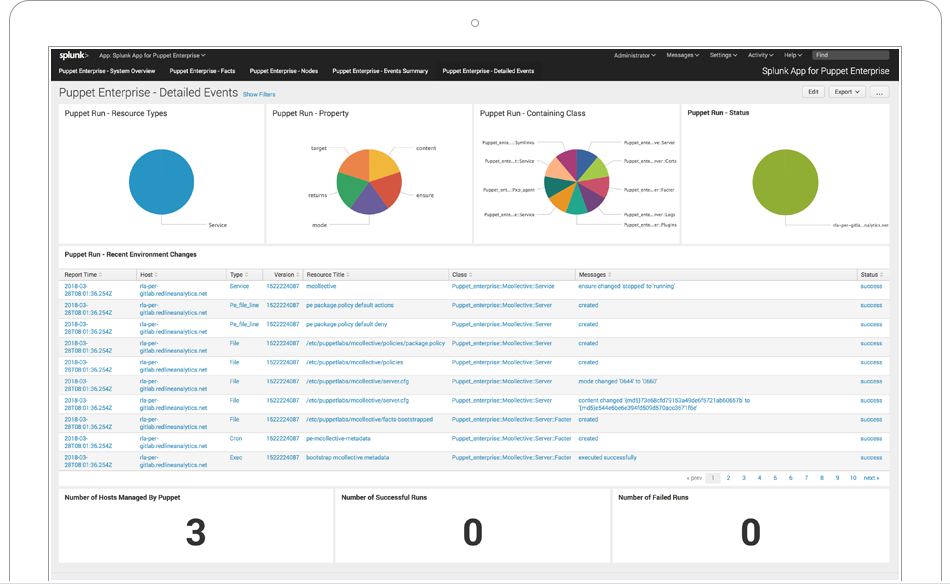Open the Messages dropdown

[x=682, y=55]
